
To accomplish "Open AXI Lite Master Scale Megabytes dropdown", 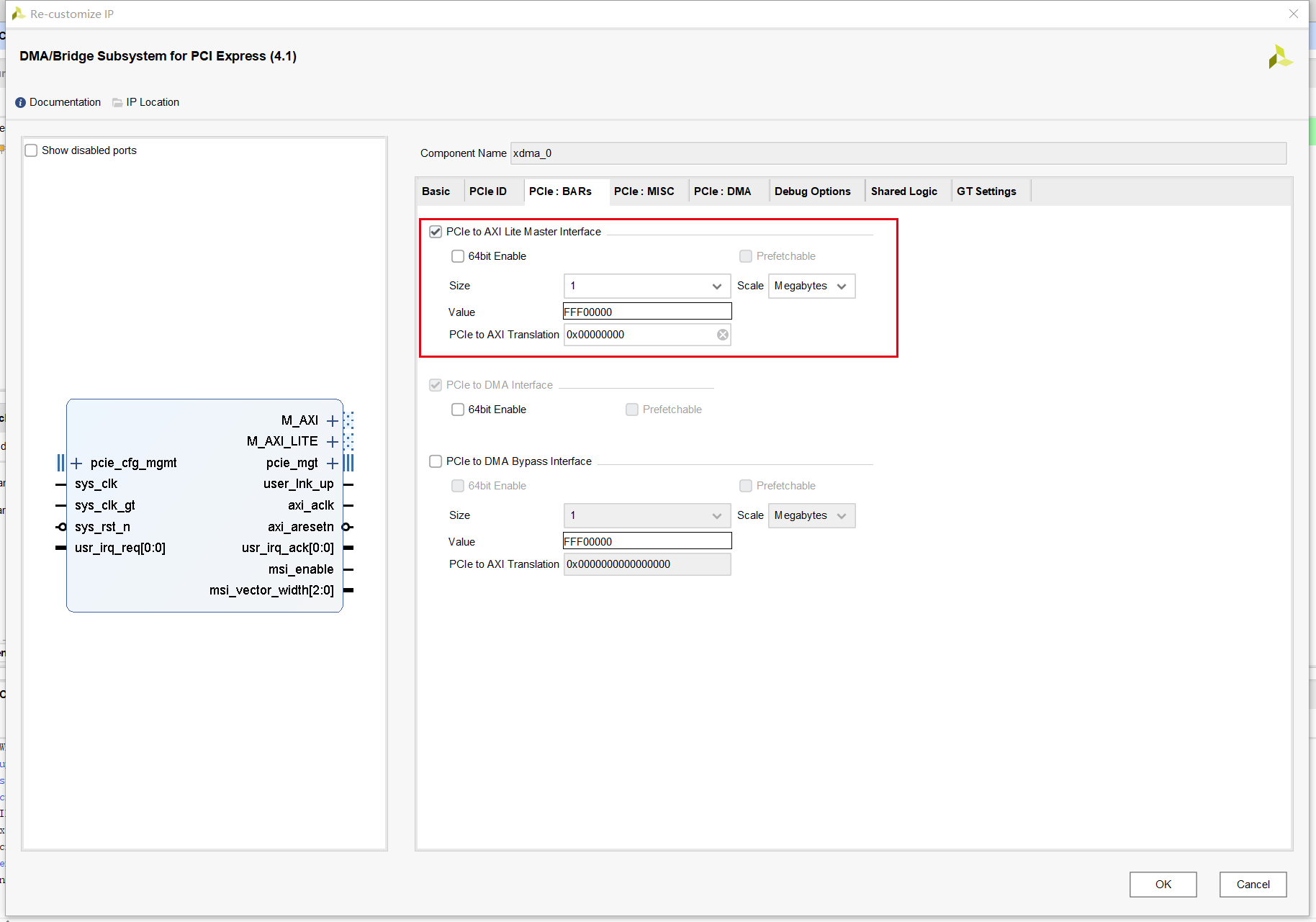I will (x=811, y=286).
